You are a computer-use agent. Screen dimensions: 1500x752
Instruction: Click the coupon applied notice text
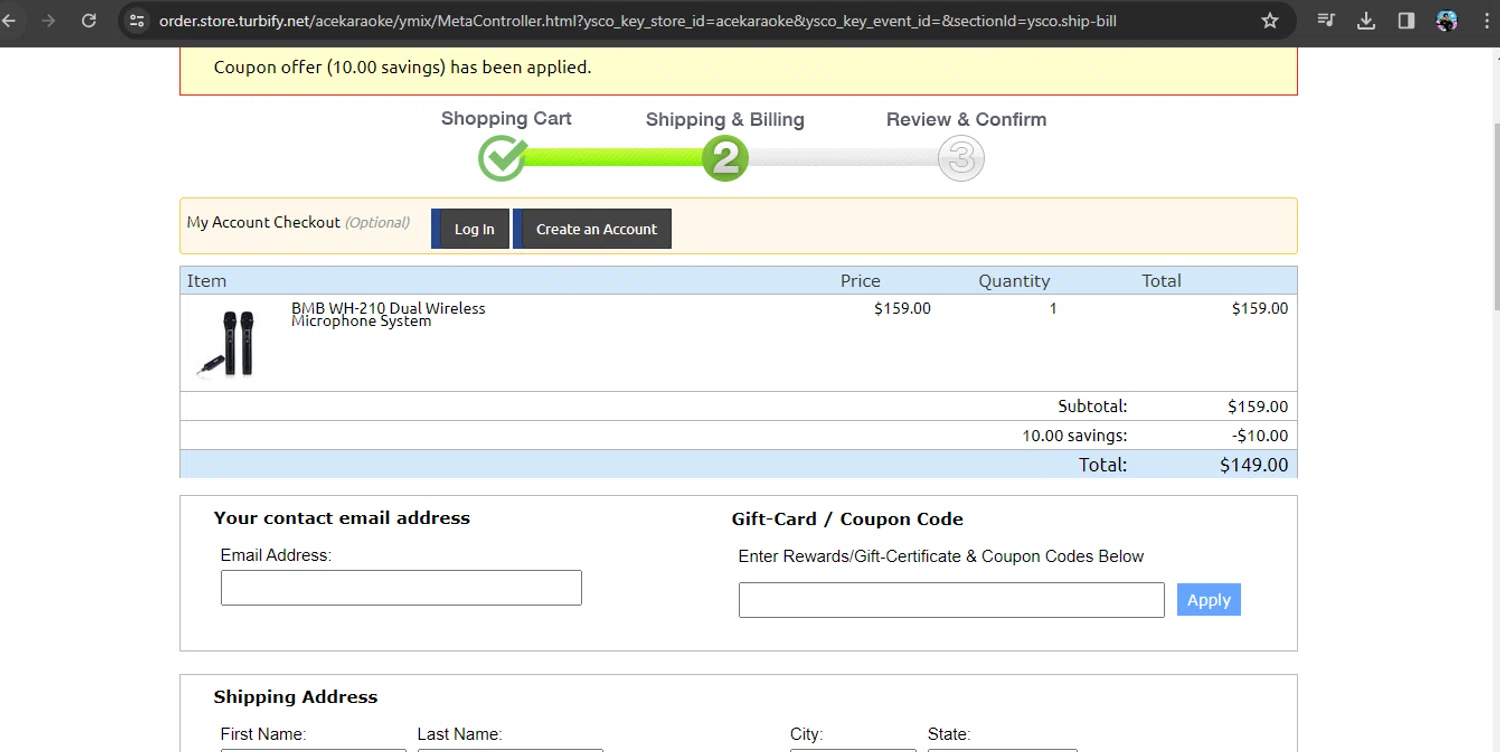(402, 67)
